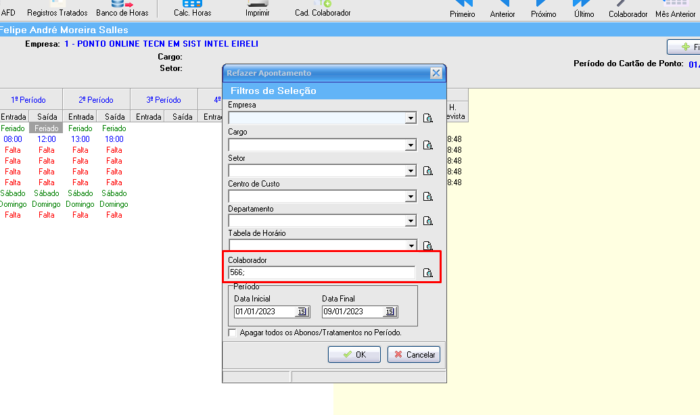The width and height of the screenshot is (700, 415).
Task: Go to Próximo record in toolbar
Action: pos(543,9)
